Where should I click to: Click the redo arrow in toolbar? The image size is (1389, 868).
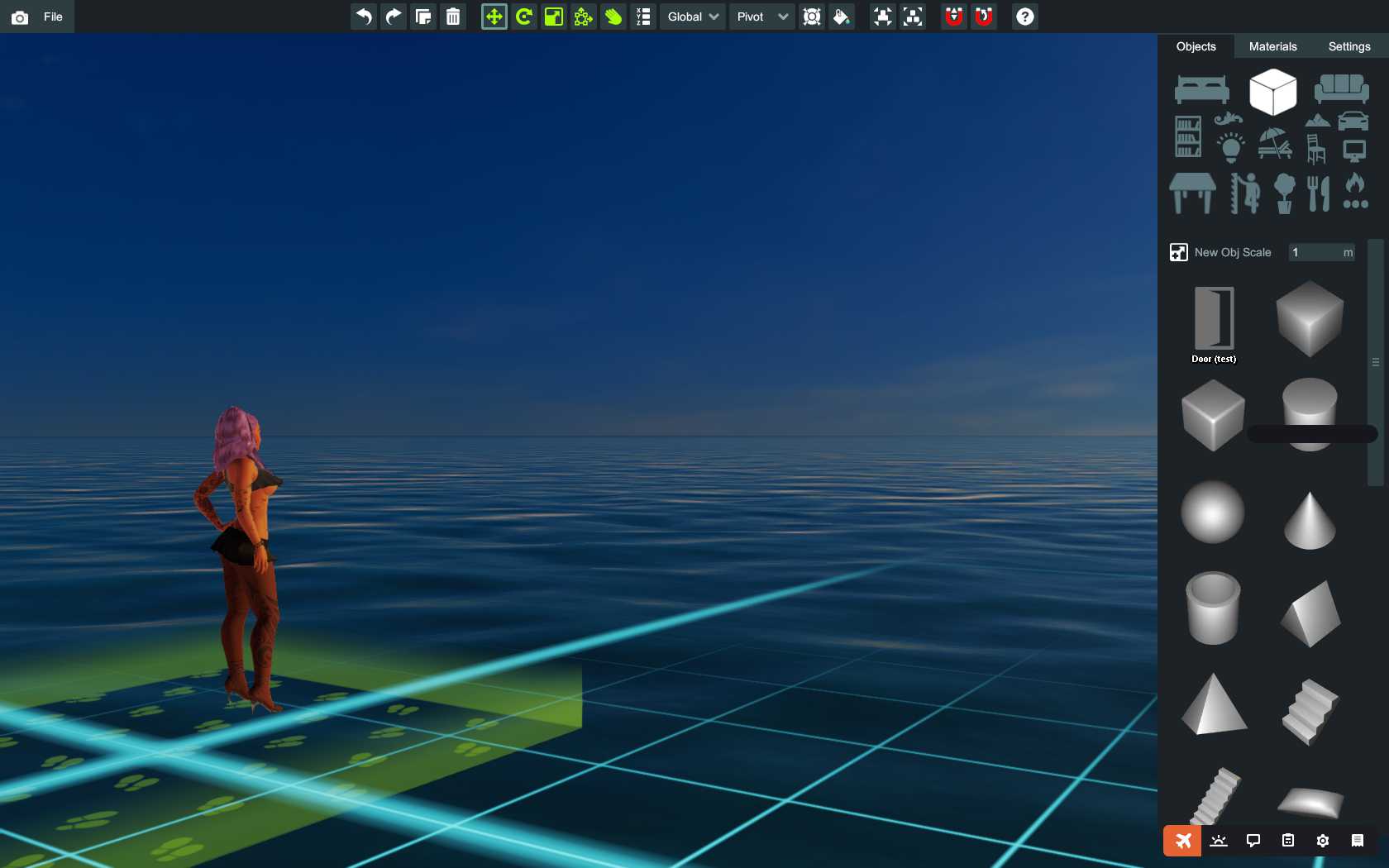point(394,17)
